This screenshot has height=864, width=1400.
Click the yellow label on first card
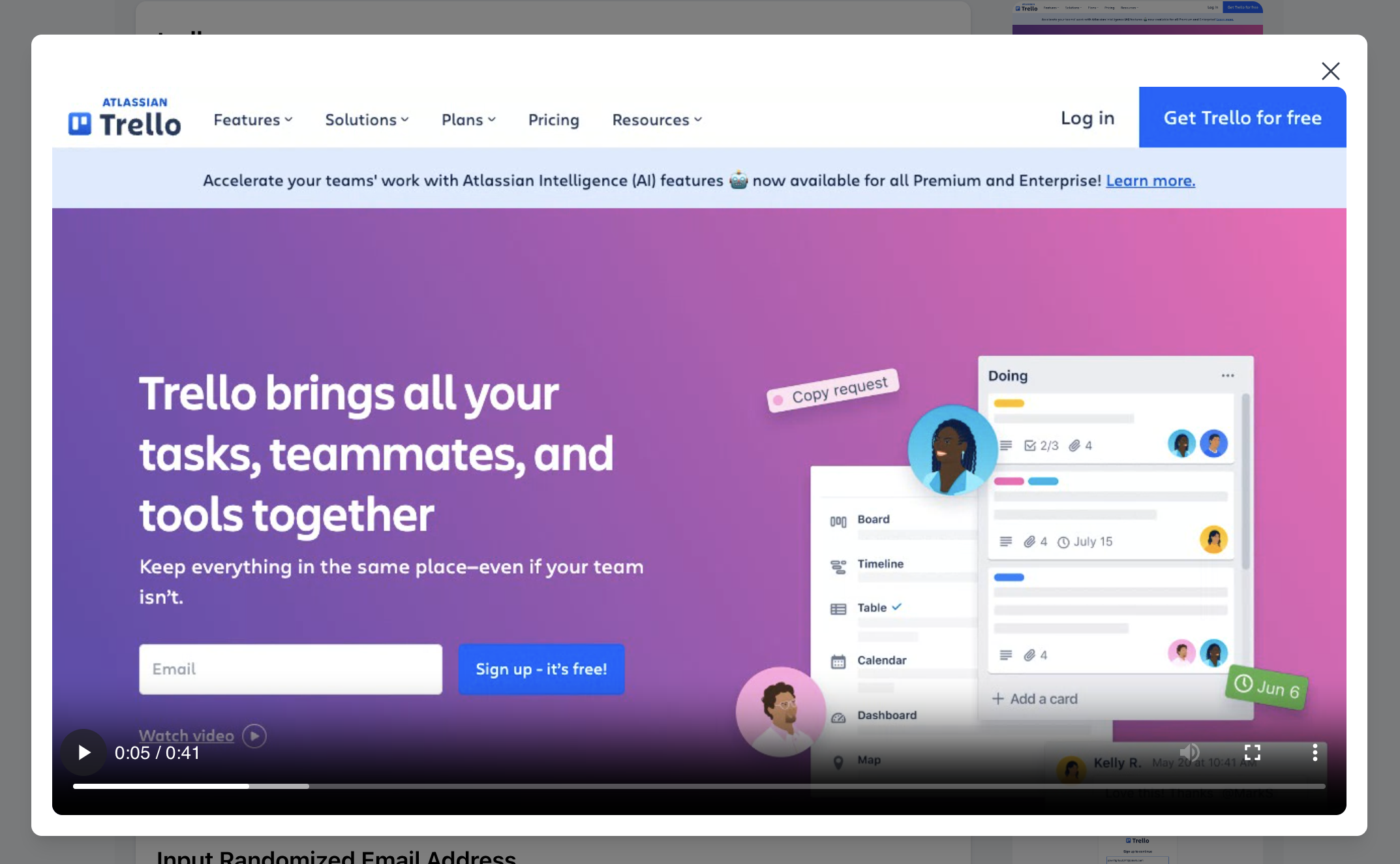pyautogui.click(x=1009, y=403)
